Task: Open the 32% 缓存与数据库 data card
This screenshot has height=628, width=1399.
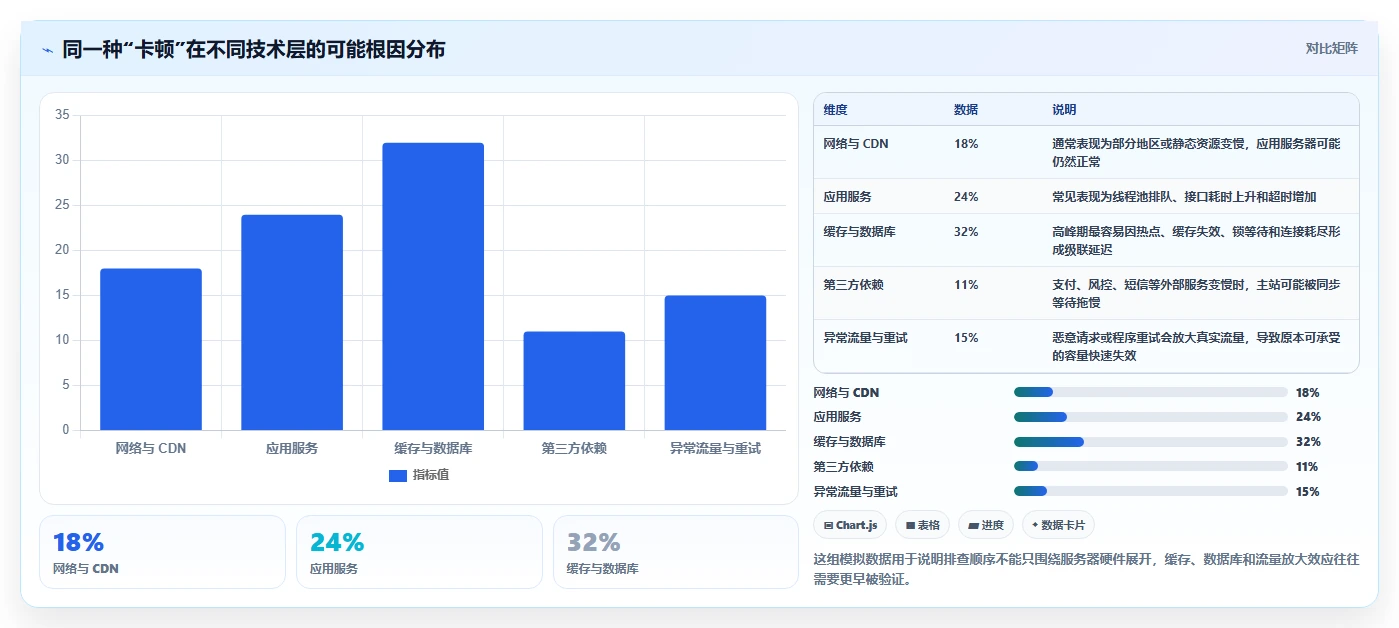Action: point(676,552)
